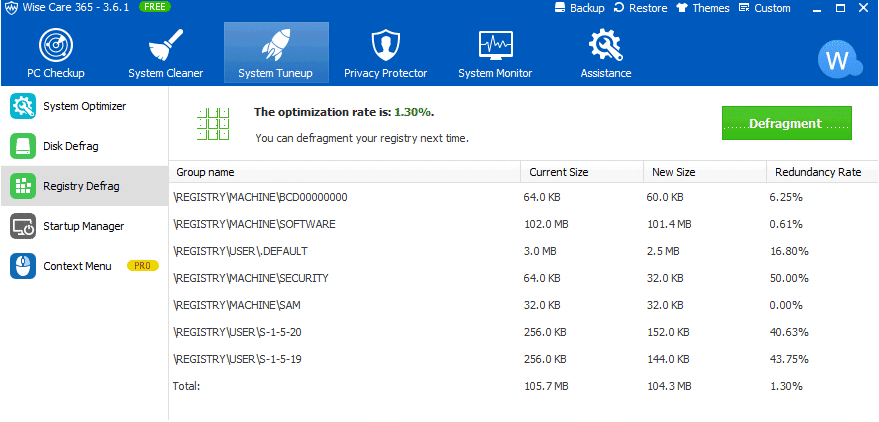
Task: Click the Disk Defrag sidebar icon
Action: [23, 146]
